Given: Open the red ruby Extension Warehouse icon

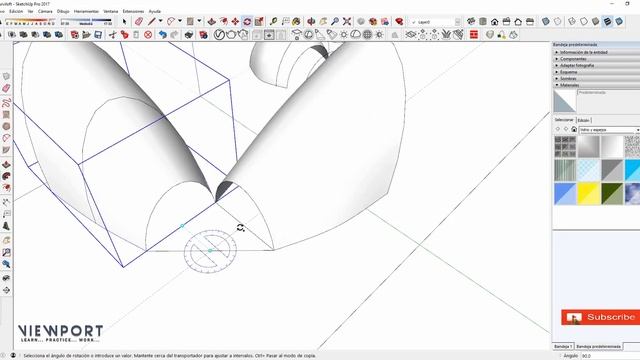Looking at the screenshot, I should coord(399,22).
